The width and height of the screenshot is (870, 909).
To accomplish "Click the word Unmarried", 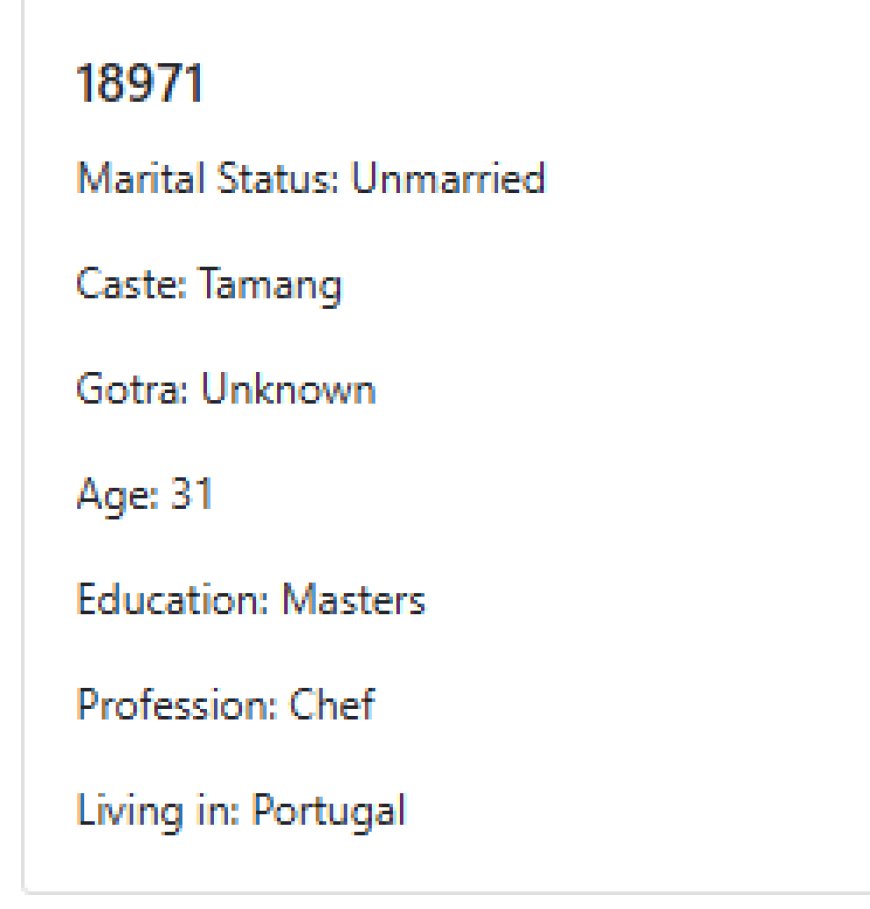I will (x=449, y=178).
